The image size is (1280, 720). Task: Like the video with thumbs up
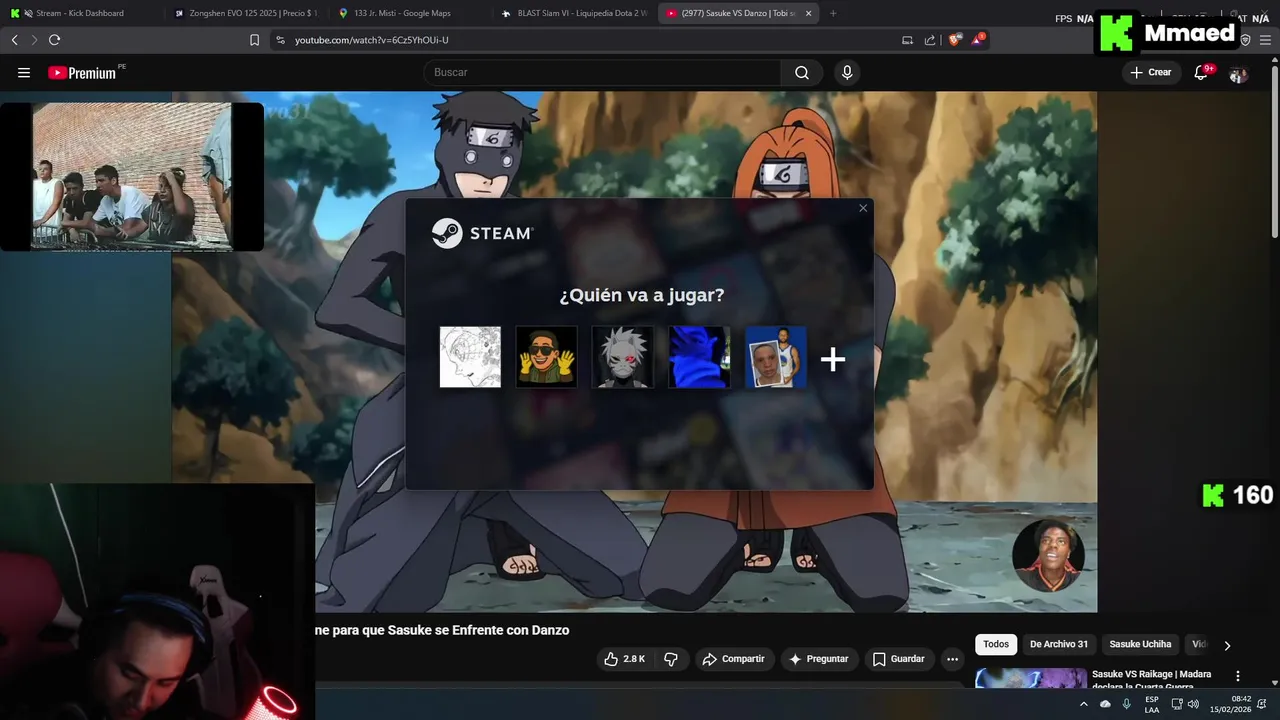(623, 659)
